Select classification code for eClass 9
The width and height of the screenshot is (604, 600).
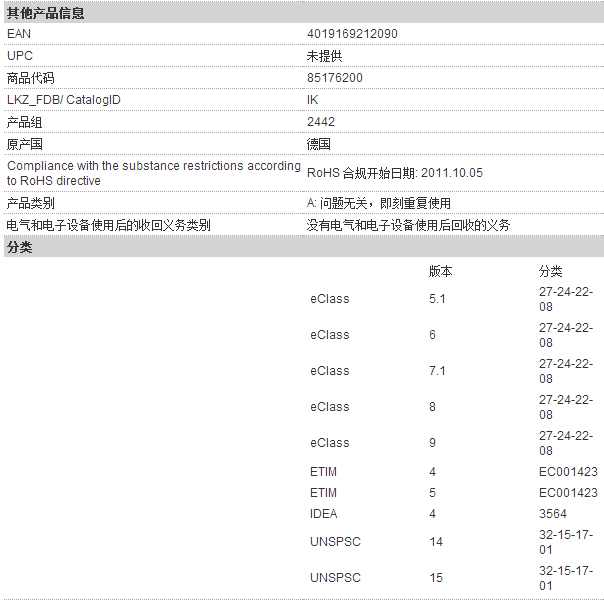pos(566,443)
